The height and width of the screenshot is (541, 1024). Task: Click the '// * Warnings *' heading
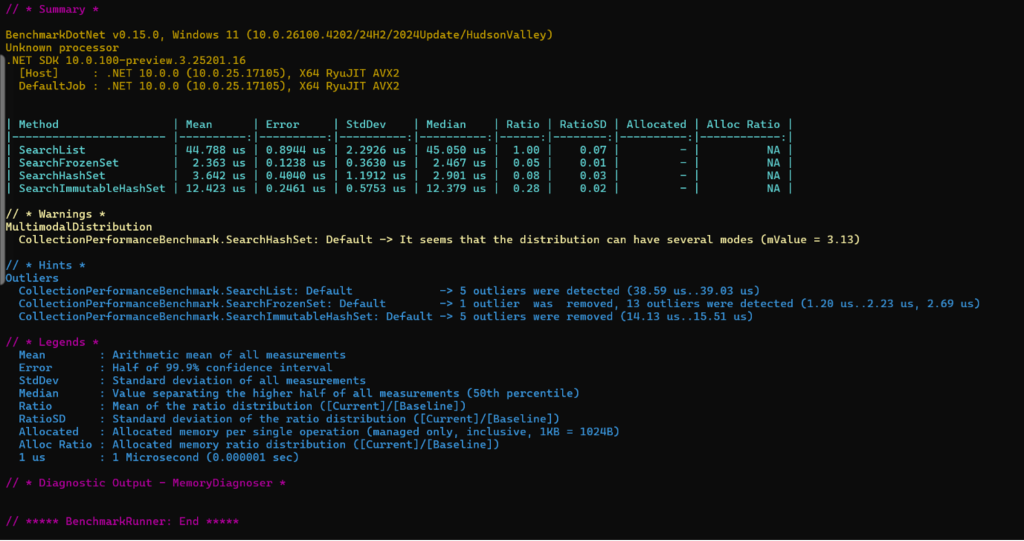tap(56, 214)
